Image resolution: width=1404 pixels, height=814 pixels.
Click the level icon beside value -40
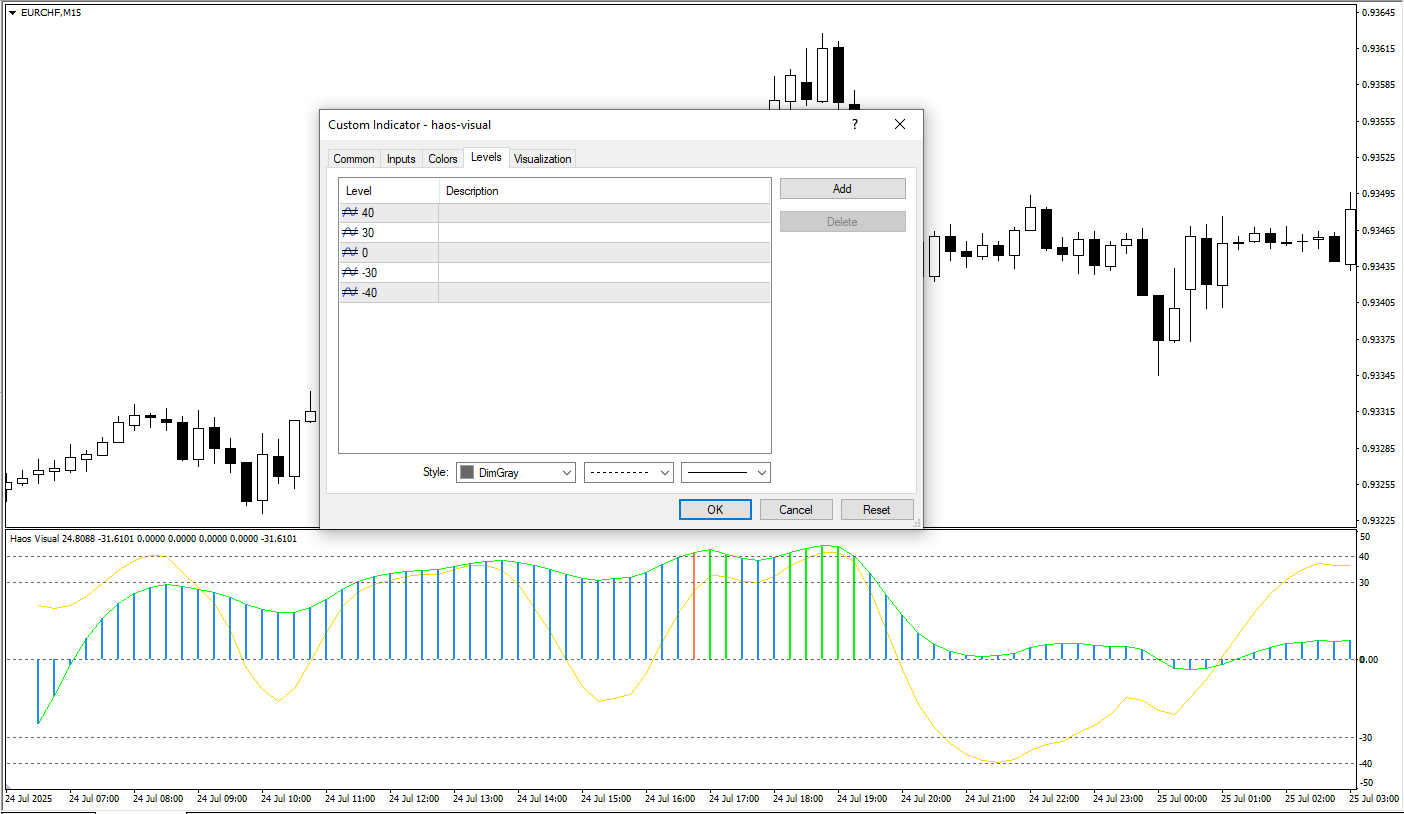coord(350,293)
